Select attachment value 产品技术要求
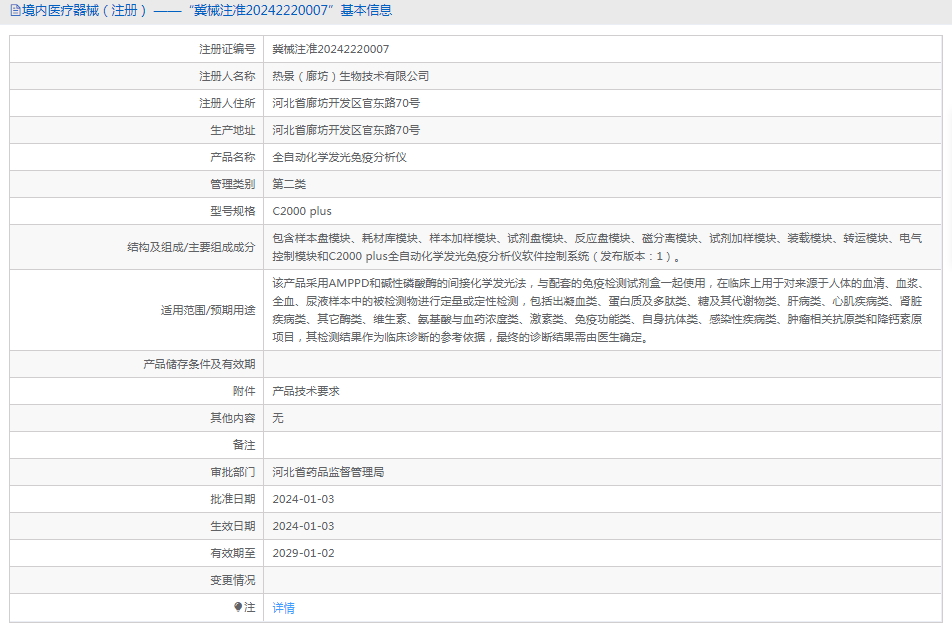 pos(306,391)
